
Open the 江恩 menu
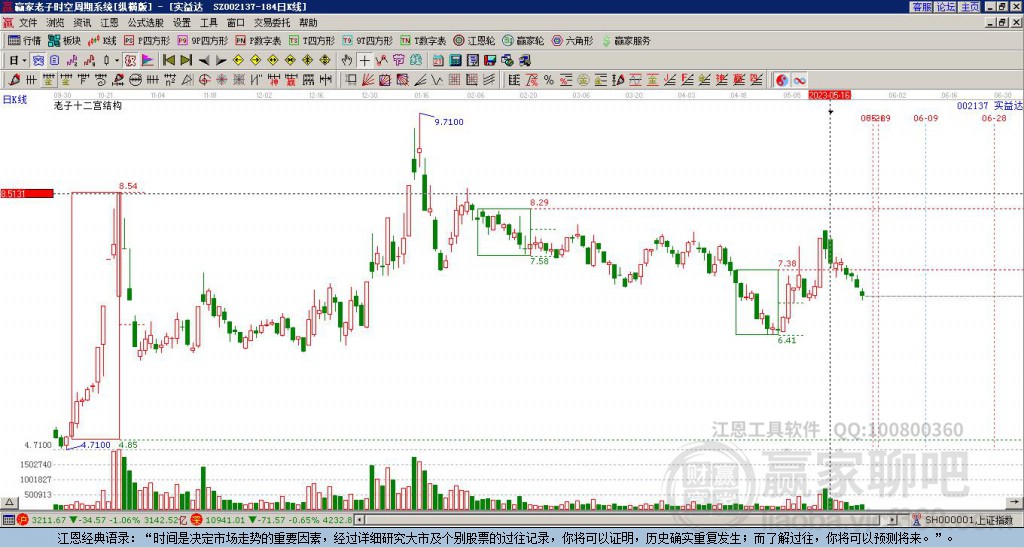tap(109, 23)
